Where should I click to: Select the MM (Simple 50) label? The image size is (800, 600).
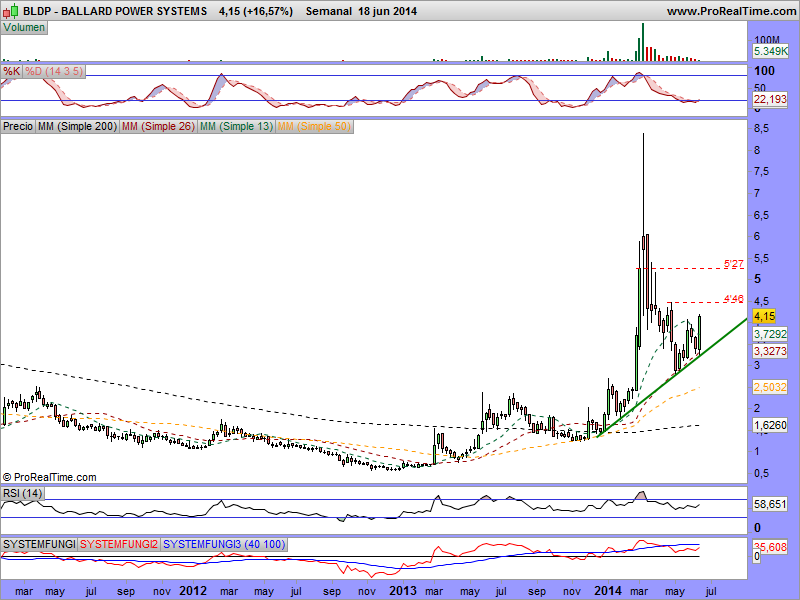pyautogui.click(x=314, y=127)
